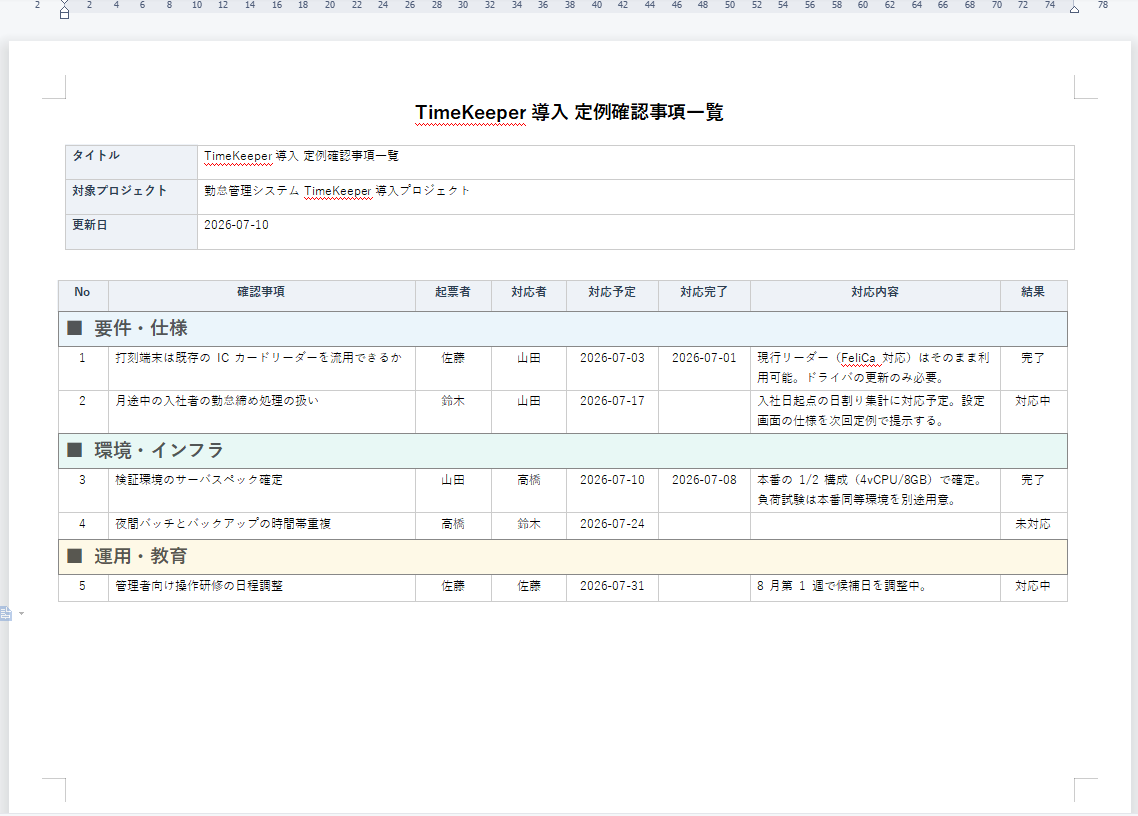Click 打刻端末は既存の IC カードリーダー item text
Image resolution: width=1138 pixels, height=816 pixels.
tap(258, 358)
